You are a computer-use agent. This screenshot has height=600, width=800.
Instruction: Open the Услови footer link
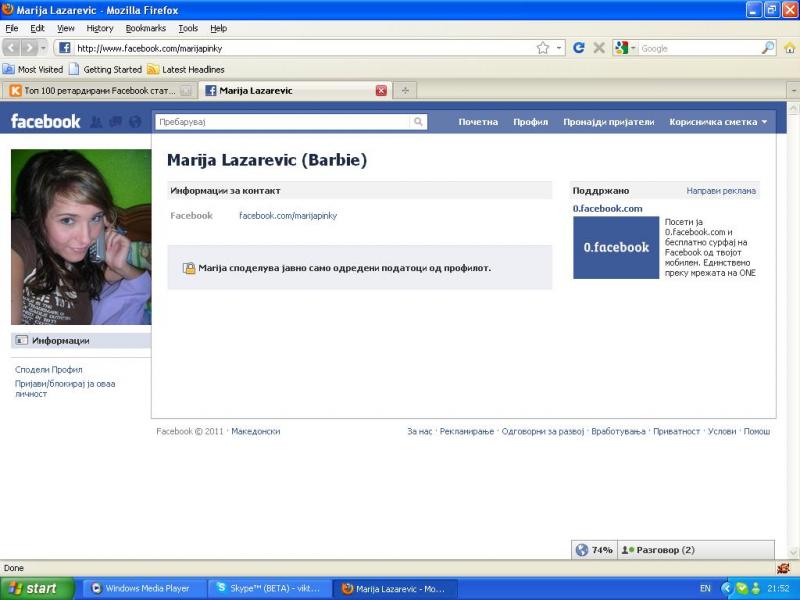[x=722, y=431]
